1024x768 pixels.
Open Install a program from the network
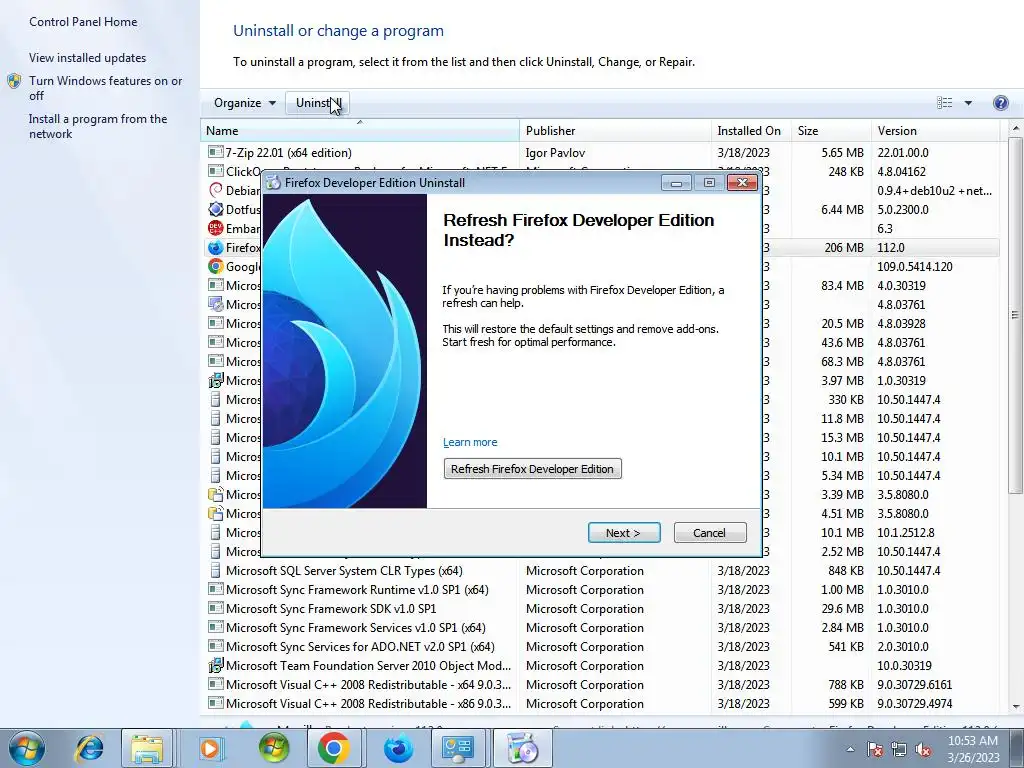point(98,126)
